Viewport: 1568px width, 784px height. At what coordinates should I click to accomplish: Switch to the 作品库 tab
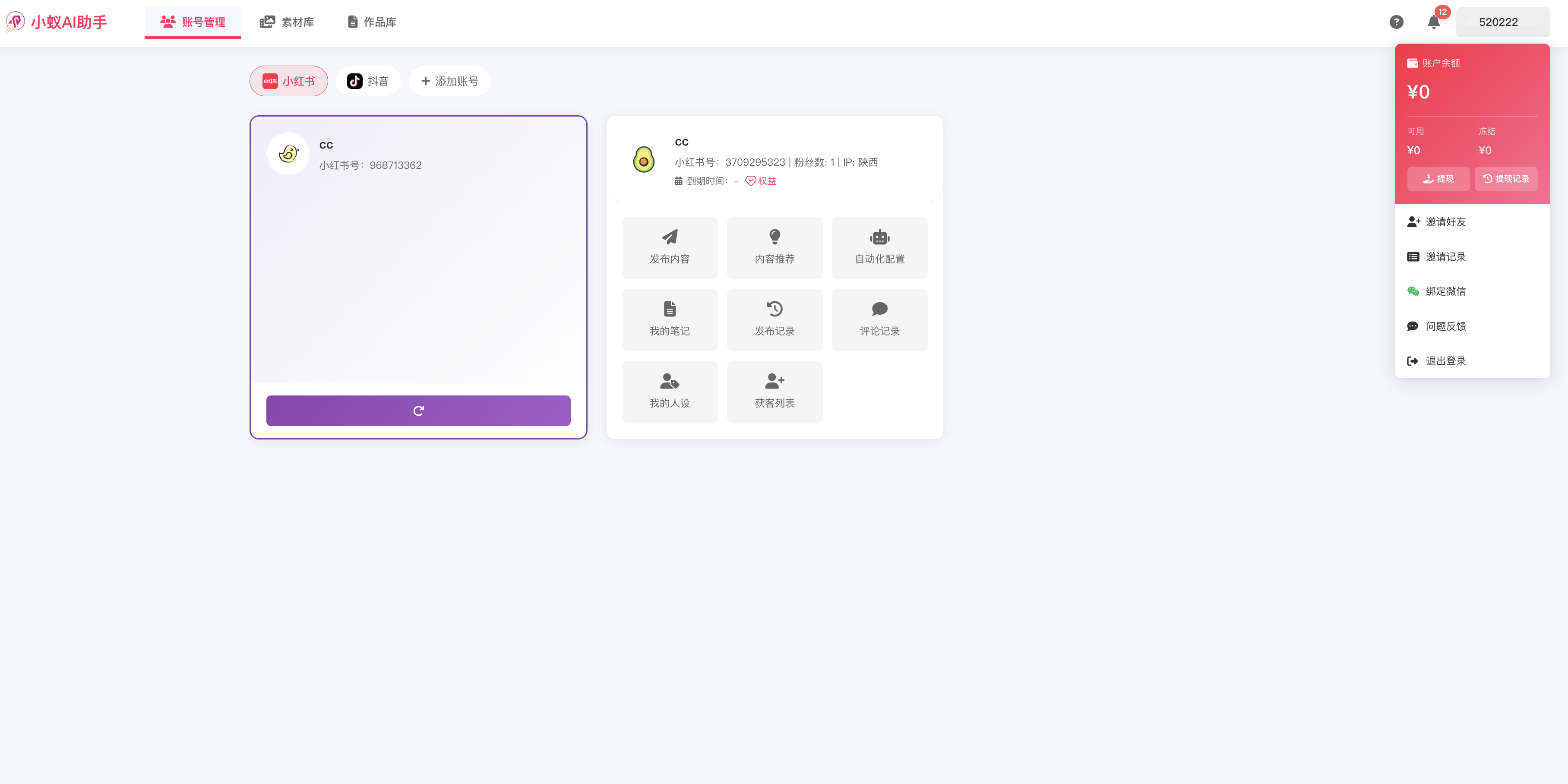372,22
